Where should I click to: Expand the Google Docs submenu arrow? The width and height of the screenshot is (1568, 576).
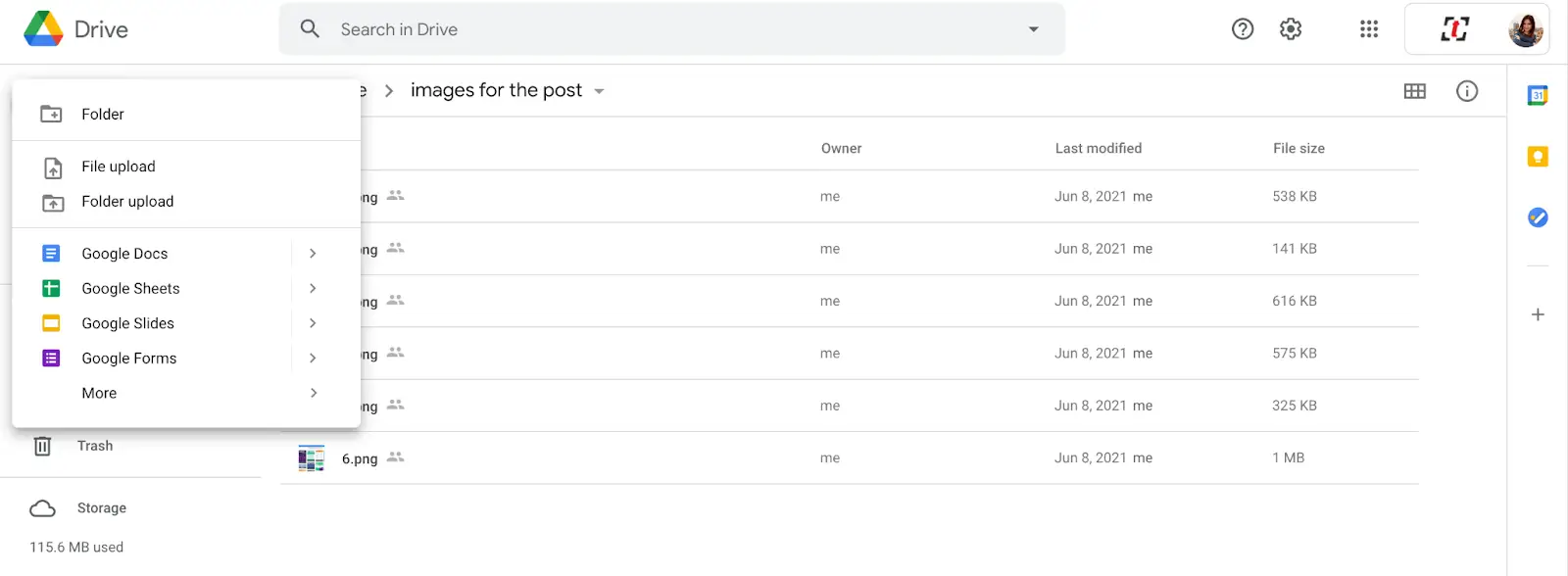tap(313, 254)
